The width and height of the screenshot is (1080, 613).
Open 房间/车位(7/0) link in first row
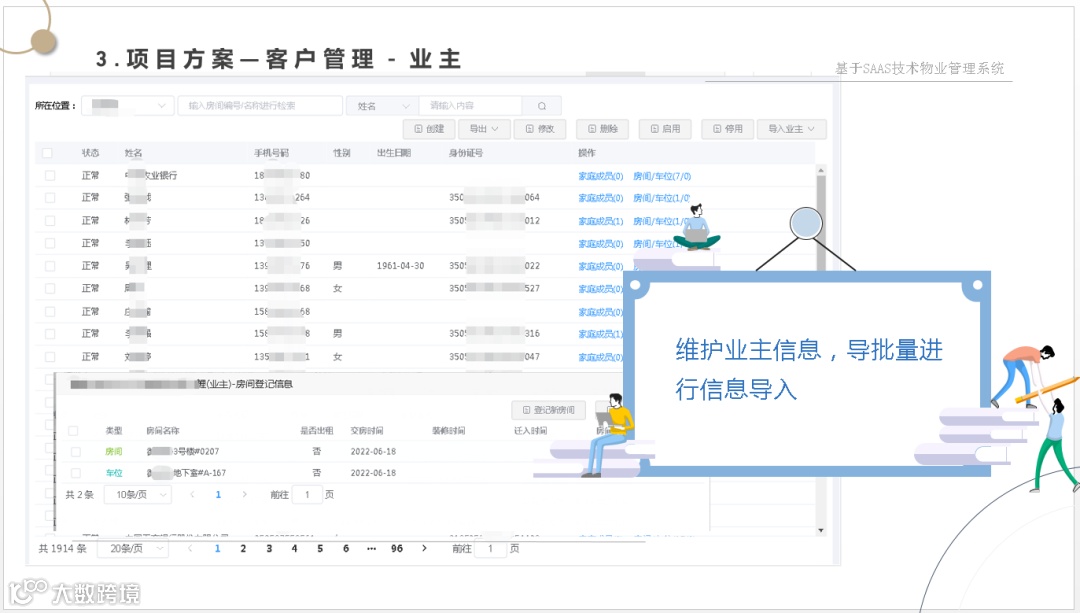point(662,176)
